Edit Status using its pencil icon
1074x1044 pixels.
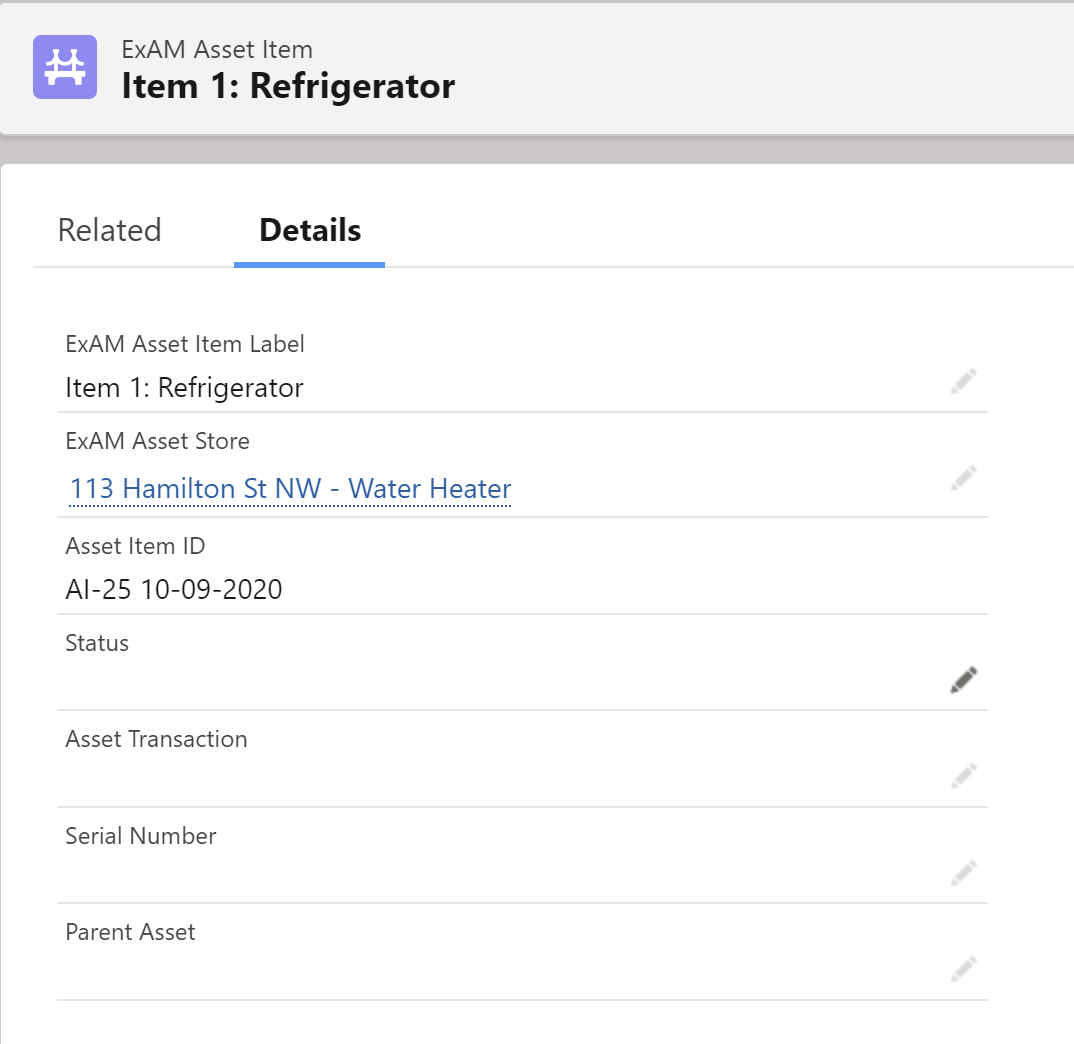tap(963, 680)
